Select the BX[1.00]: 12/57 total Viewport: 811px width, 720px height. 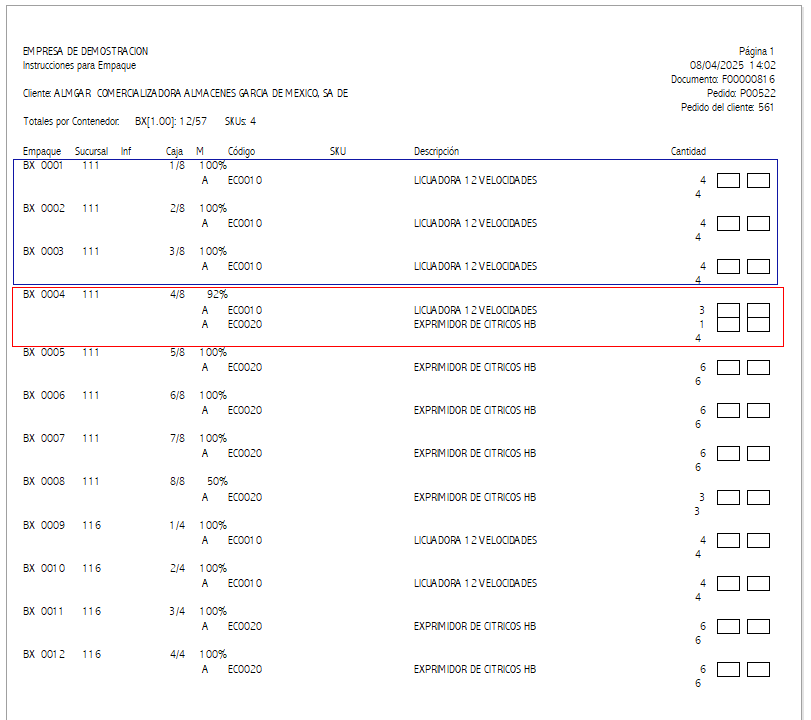coord(171,121)
